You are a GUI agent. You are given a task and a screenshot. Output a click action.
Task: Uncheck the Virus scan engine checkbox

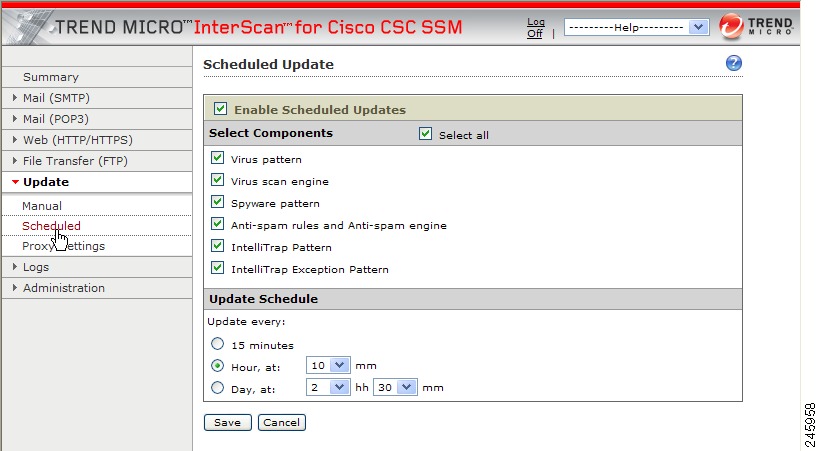pyautogui.click(x=218, y=179)
